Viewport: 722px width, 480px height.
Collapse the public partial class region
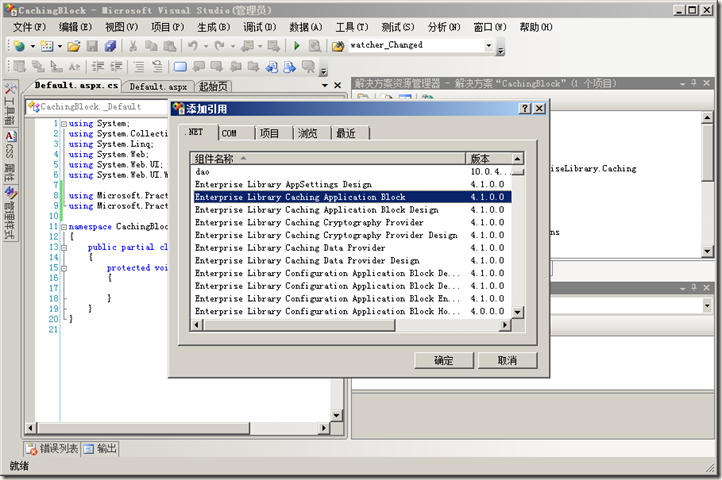[x=64, y=247]
